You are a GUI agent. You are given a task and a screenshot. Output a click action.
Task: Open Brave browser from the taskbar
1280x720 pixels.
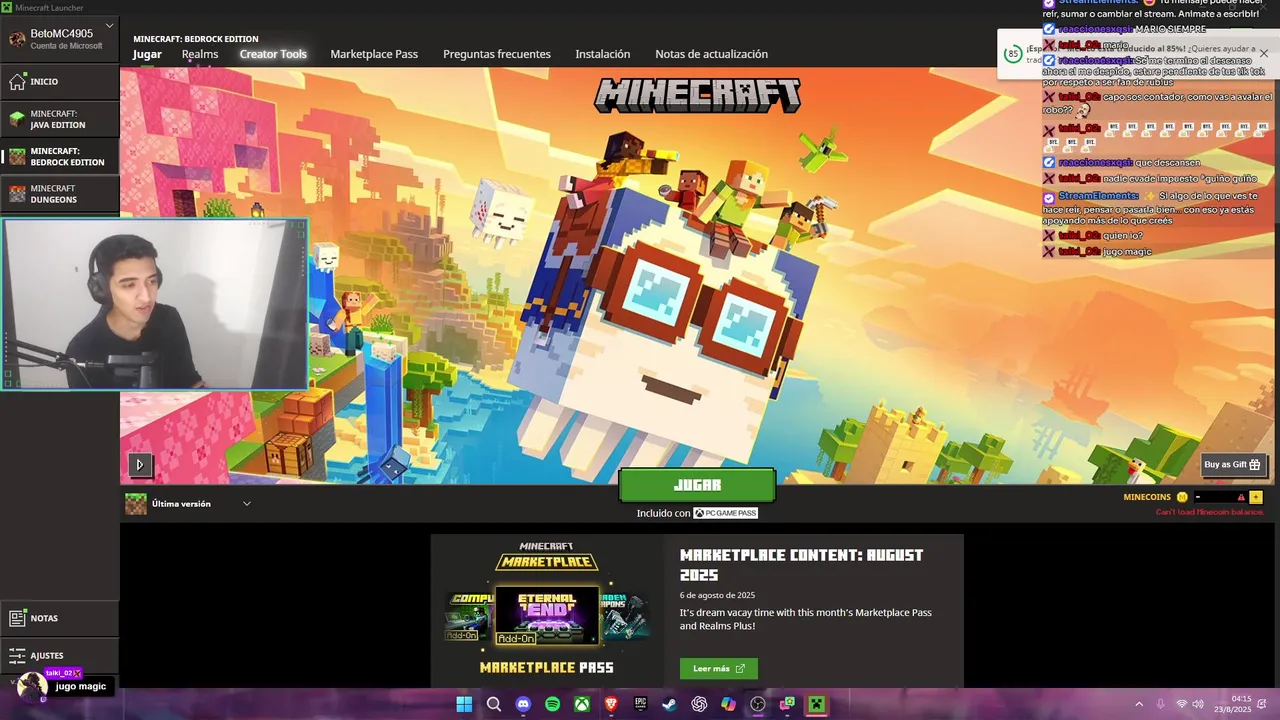pos(611,704)
